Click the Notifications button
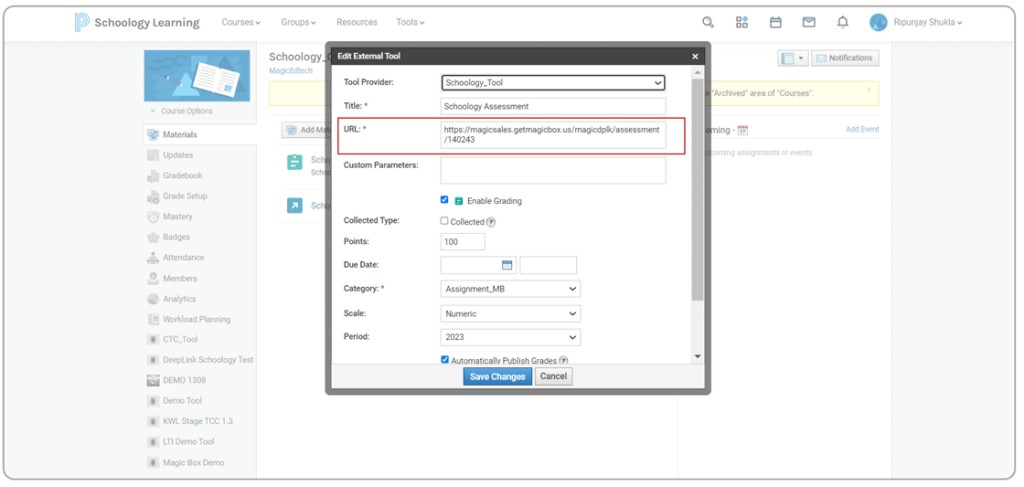 pos(845,58)
